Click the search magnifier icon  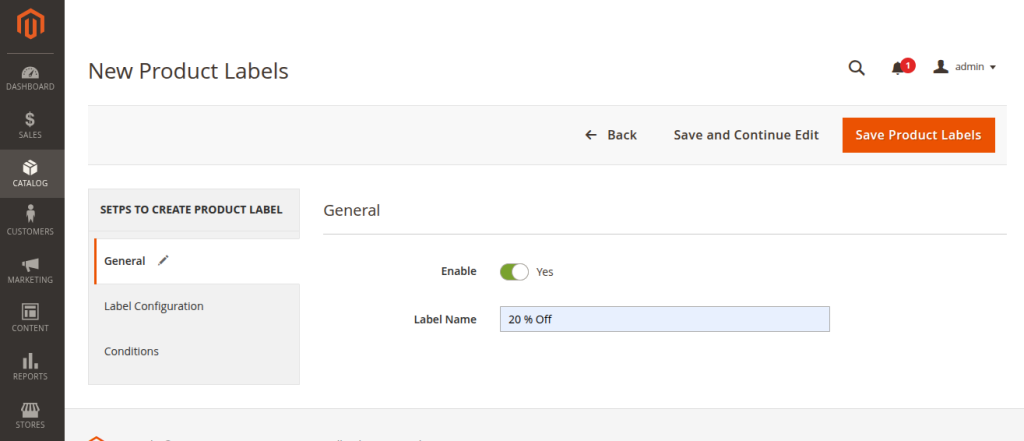pyautogui.click(x=856, y=67)
